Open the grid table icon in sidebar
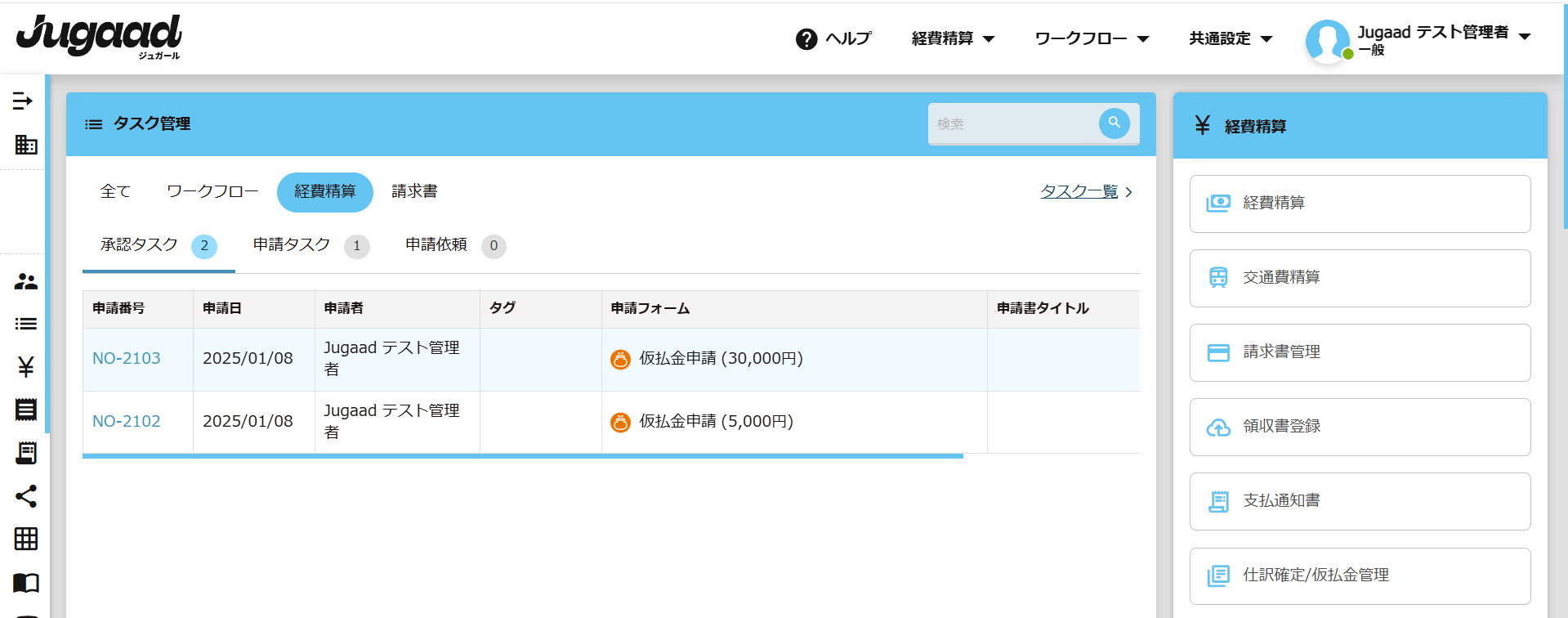Viewport: 1568px width, 618px height. (x=25, y=539)
